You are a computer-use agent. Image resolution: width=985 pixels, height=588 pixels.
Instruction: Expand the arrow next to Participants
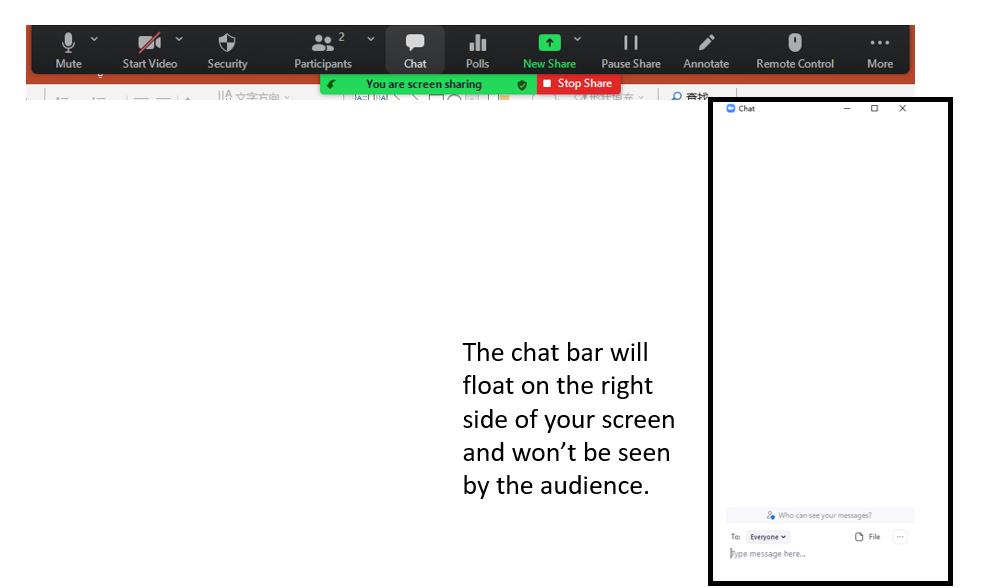click(371, 39)
